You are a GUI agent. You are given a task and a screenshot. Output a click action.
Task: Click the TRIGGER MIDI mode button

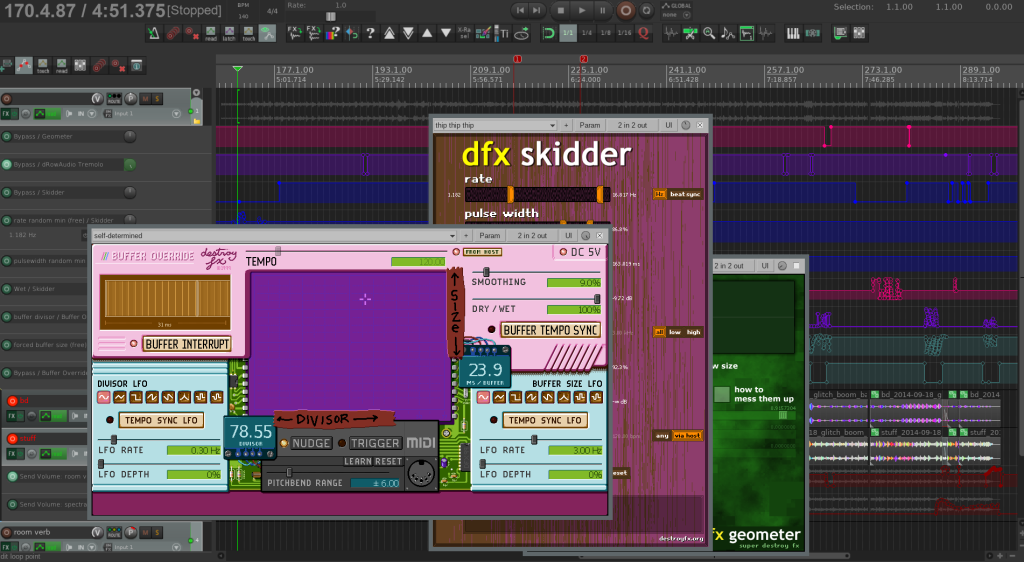375,443
